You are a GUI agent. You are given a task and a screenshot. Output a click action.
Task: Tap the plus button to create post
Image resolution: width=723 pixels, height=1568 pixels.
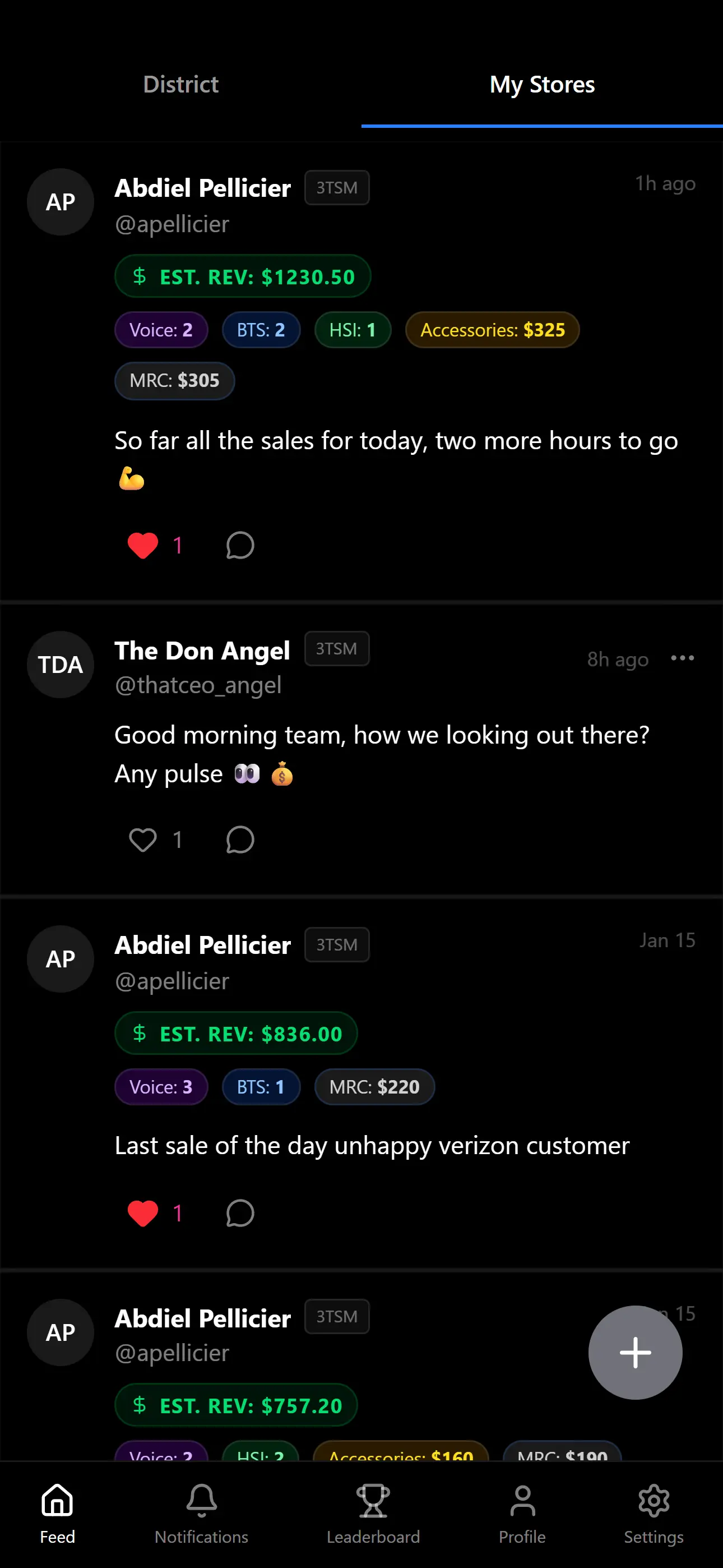coord(635,1353)
